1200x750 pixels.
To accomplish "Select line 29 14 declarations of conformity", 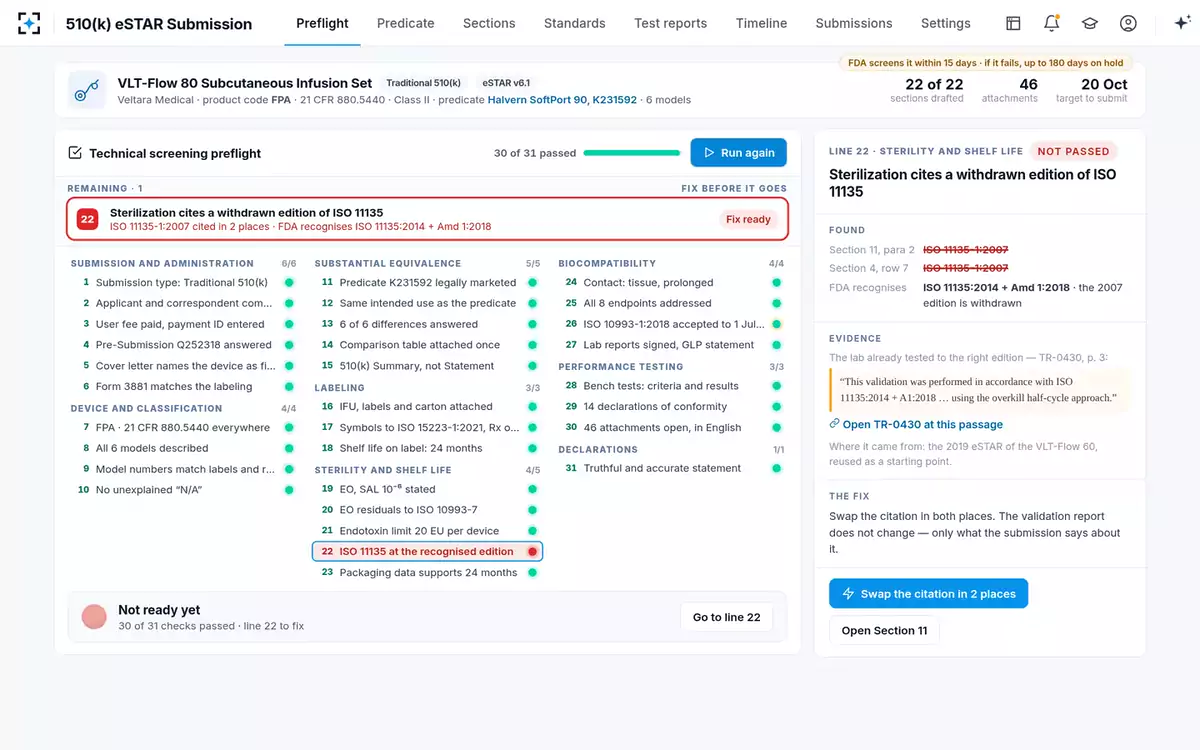I will [671, 407].
